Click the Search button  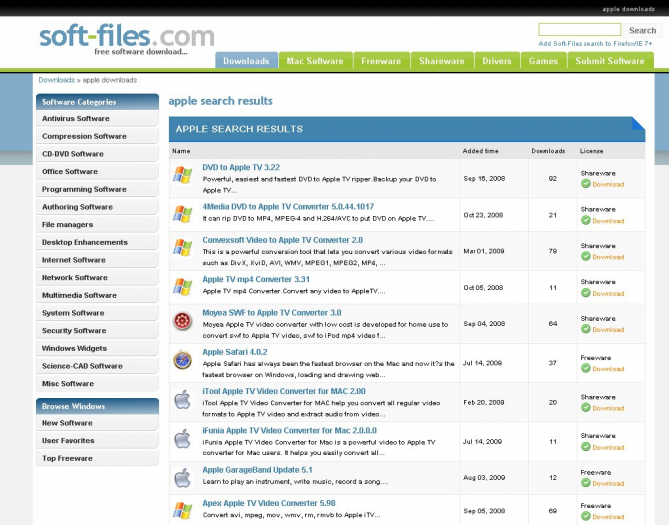click(642, 30)
